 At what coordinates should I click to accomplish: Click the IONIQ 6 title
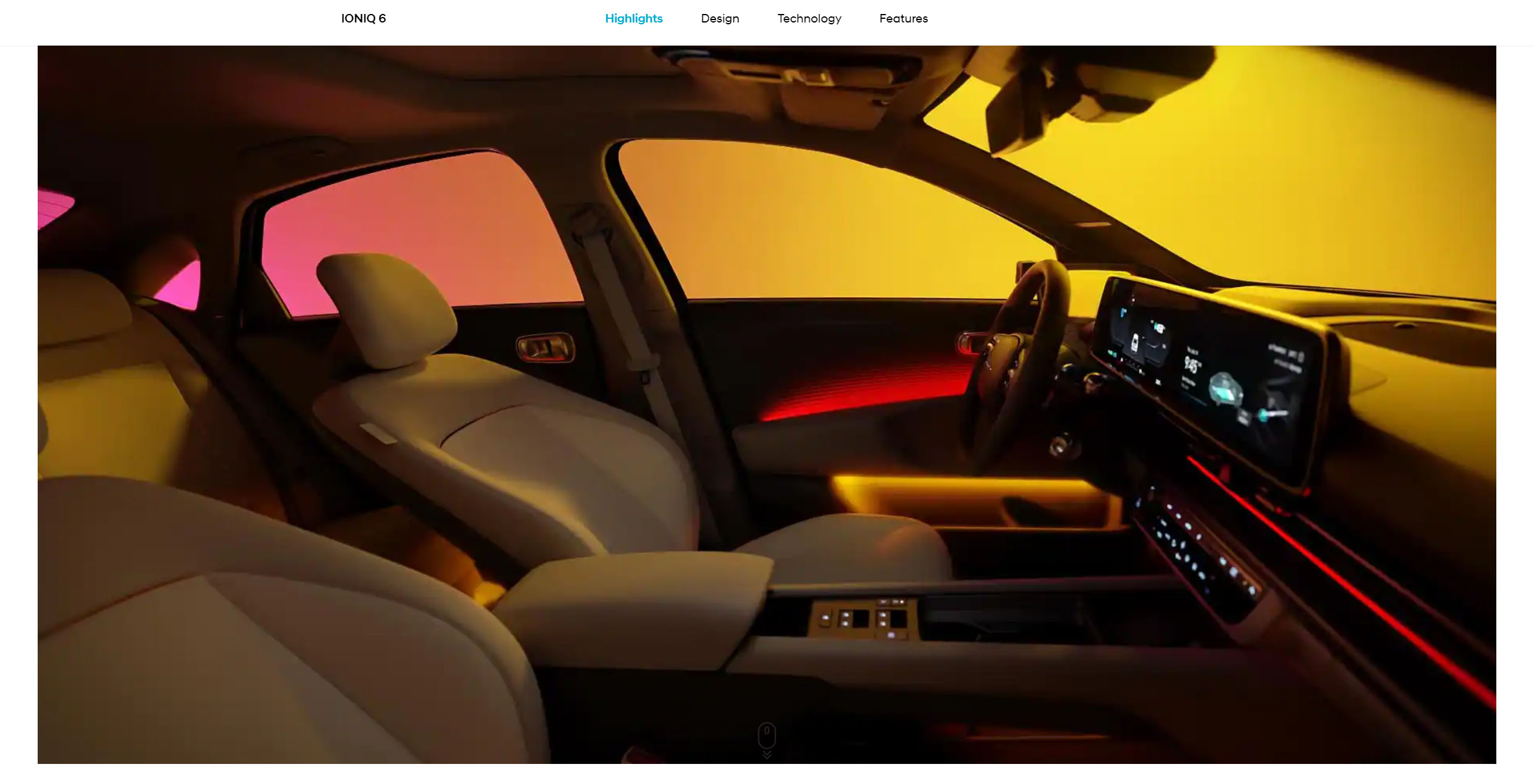363,19
